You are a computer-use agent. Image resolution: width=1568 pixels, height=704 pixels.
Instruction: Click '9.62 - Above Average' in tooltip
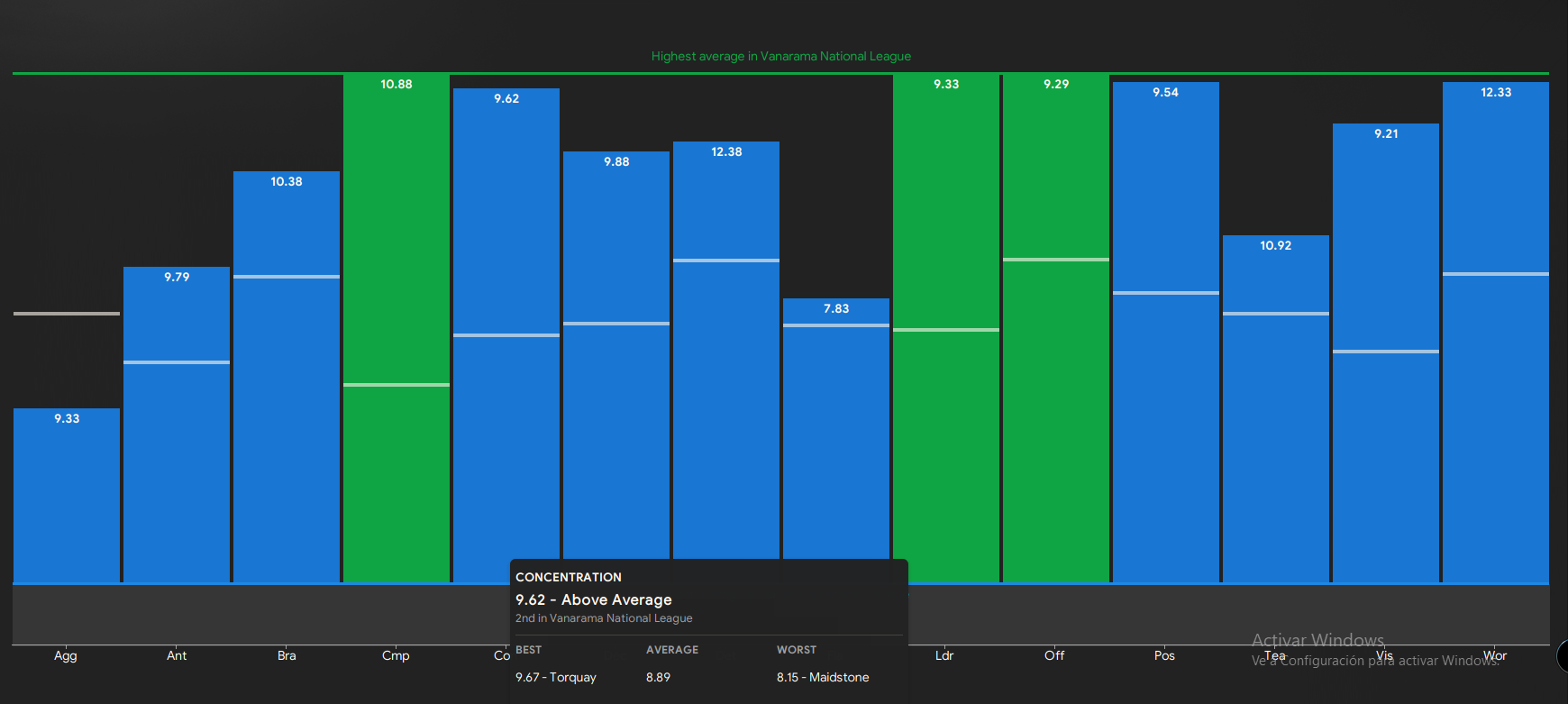pos(594,599)
